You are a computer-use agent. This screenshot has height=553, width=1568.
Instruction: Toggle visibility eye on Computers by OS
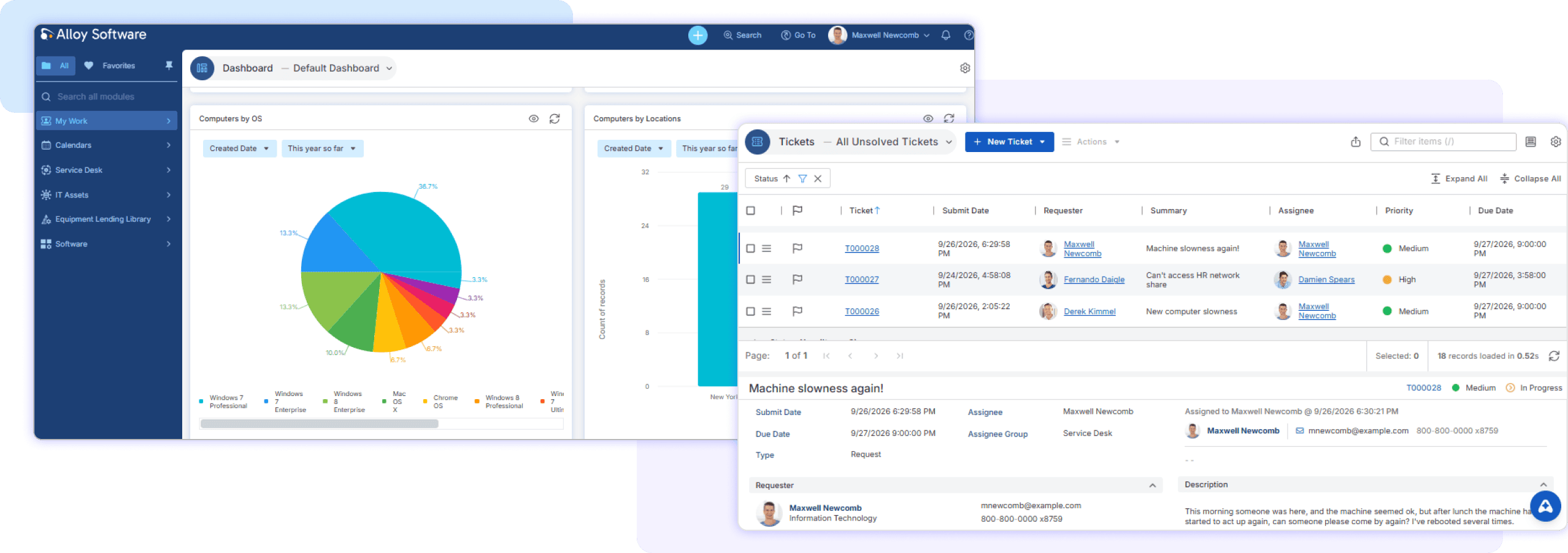click(x=534, y=119)
